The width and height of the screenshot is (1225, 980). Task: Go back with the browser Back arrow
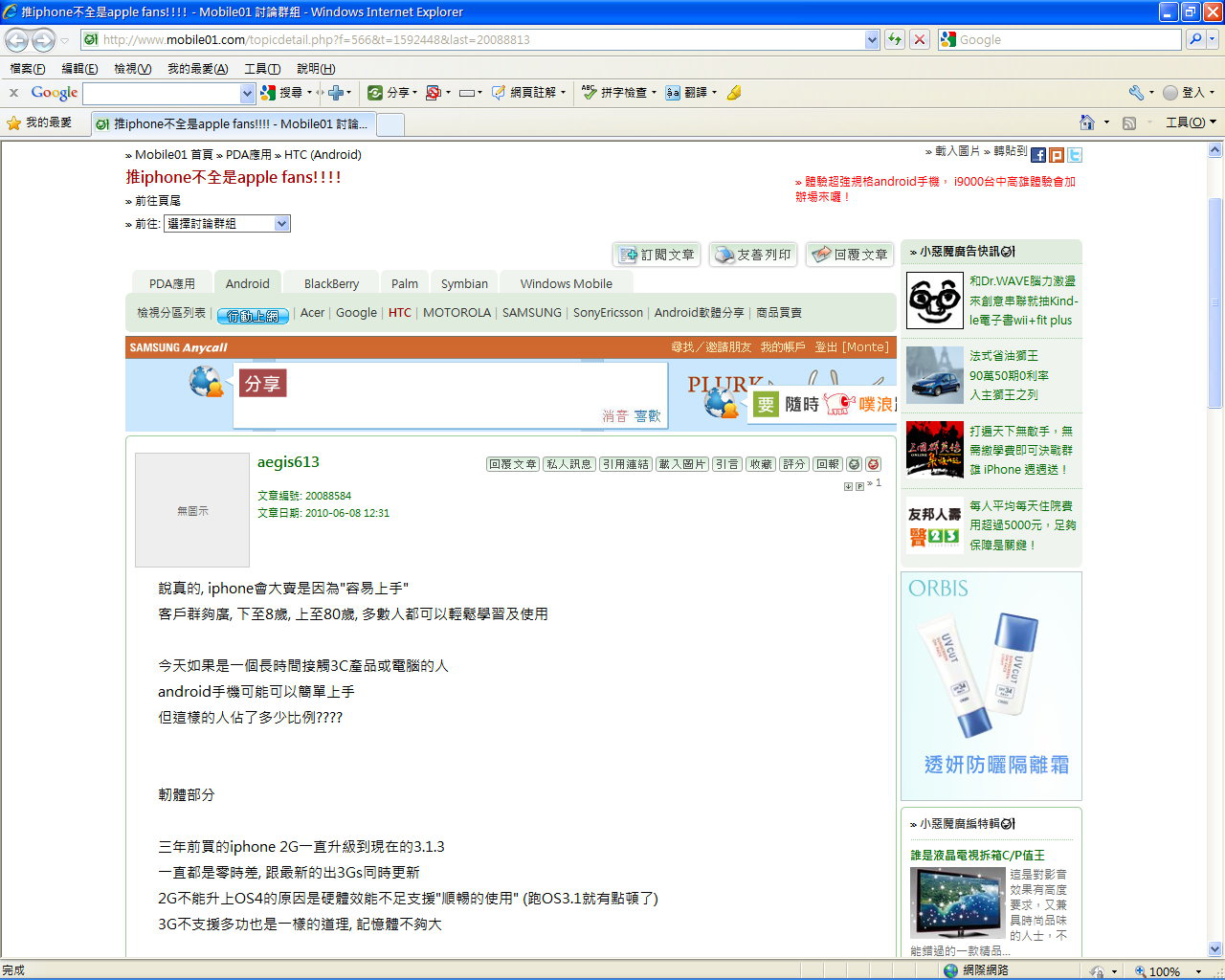point(17,40)
